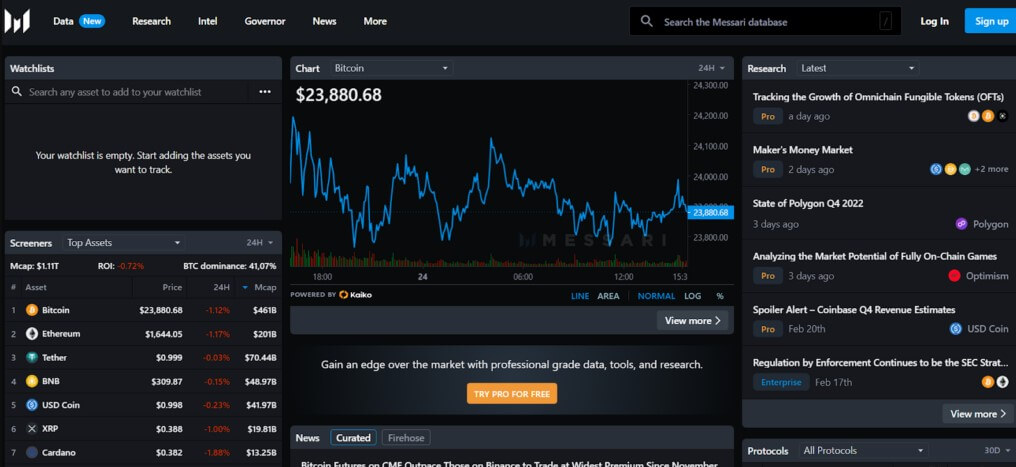1016x467 pixels.
Task: Click the Cardano coin icon in screener
Action: coord(32,453)
